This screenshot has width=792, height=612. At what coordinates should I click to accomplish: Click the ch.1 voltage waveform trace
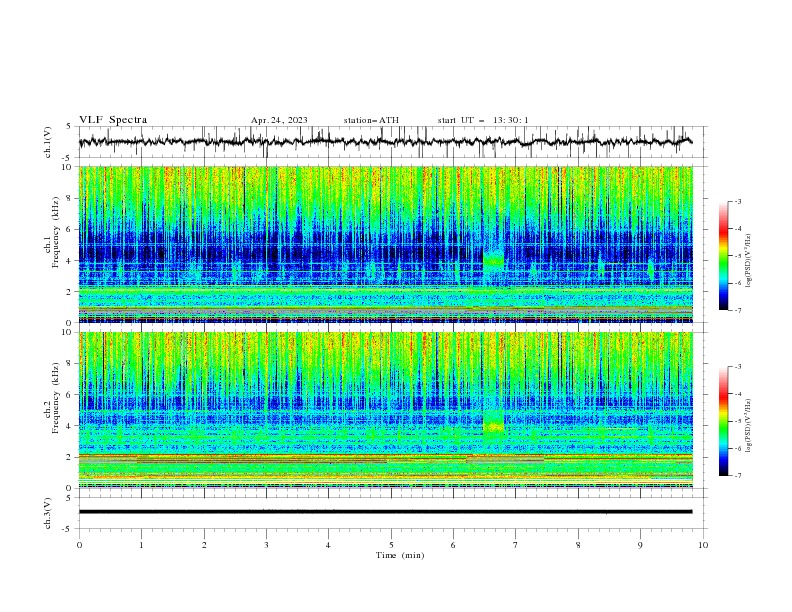pyautogui.click(x=385, y=141)
